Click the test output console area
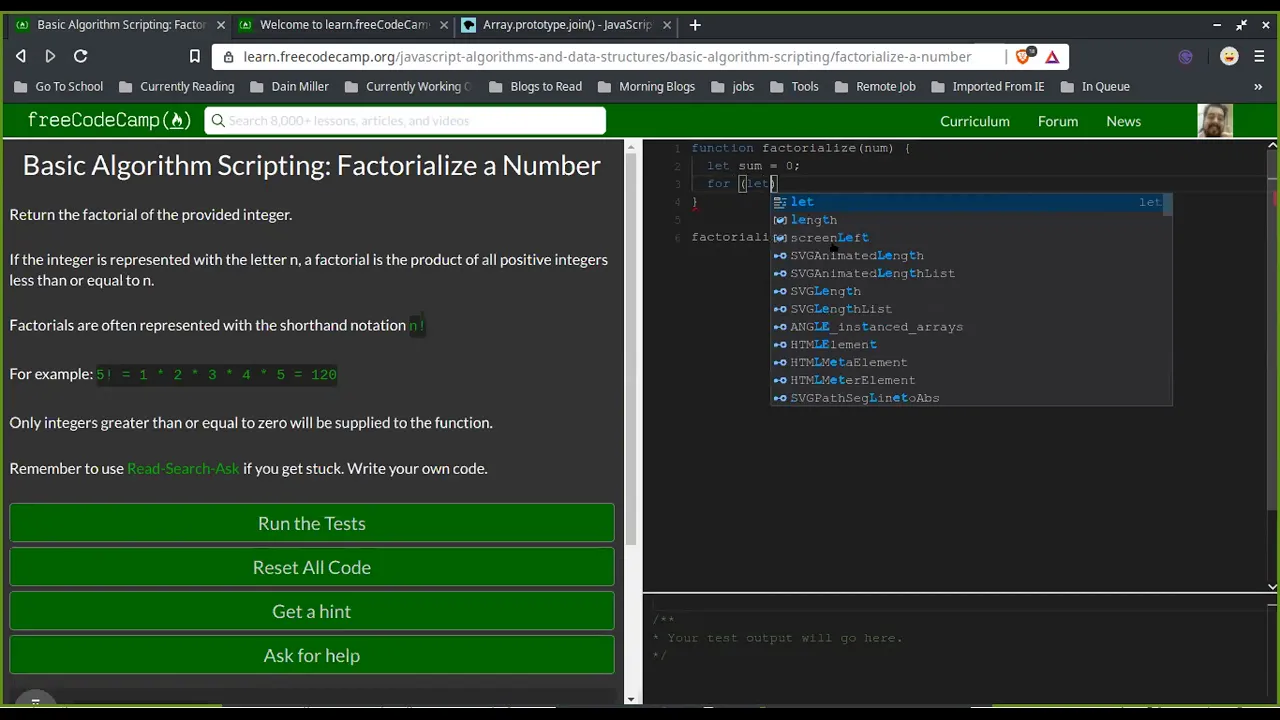The height and width of the screenshot is (720, 1280). coord(960,650)
